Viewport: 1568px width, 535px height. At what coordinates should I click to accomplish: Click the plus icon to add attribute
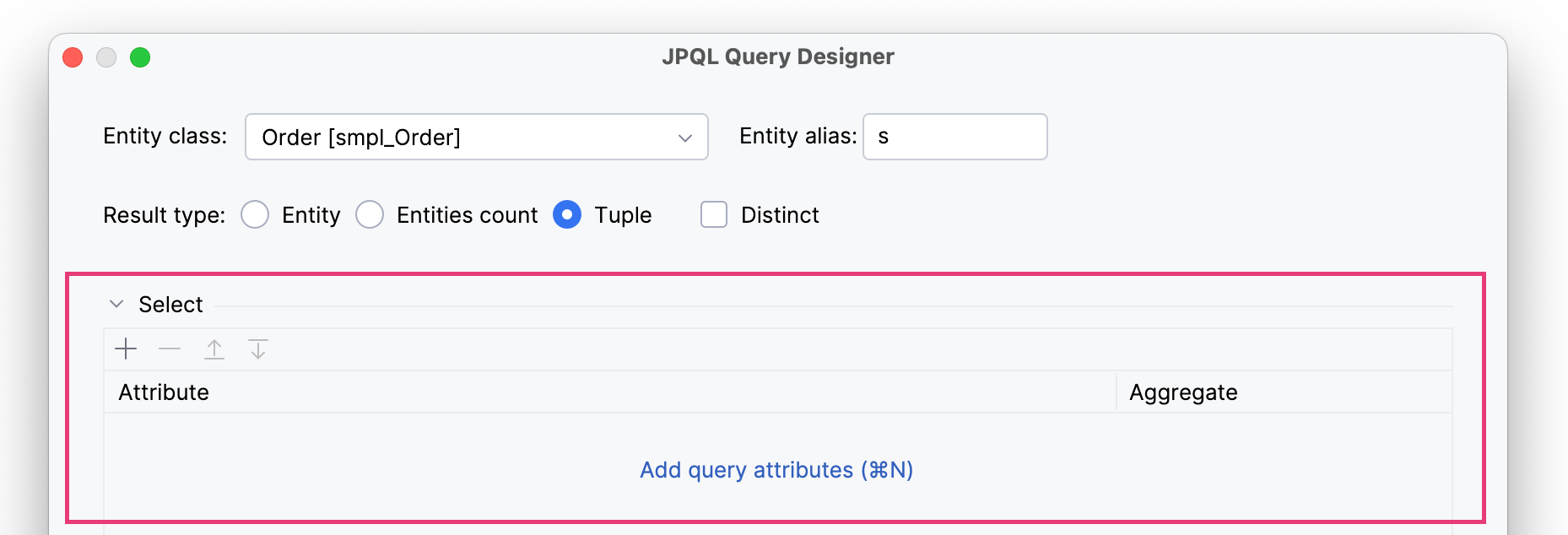(126, 349)
